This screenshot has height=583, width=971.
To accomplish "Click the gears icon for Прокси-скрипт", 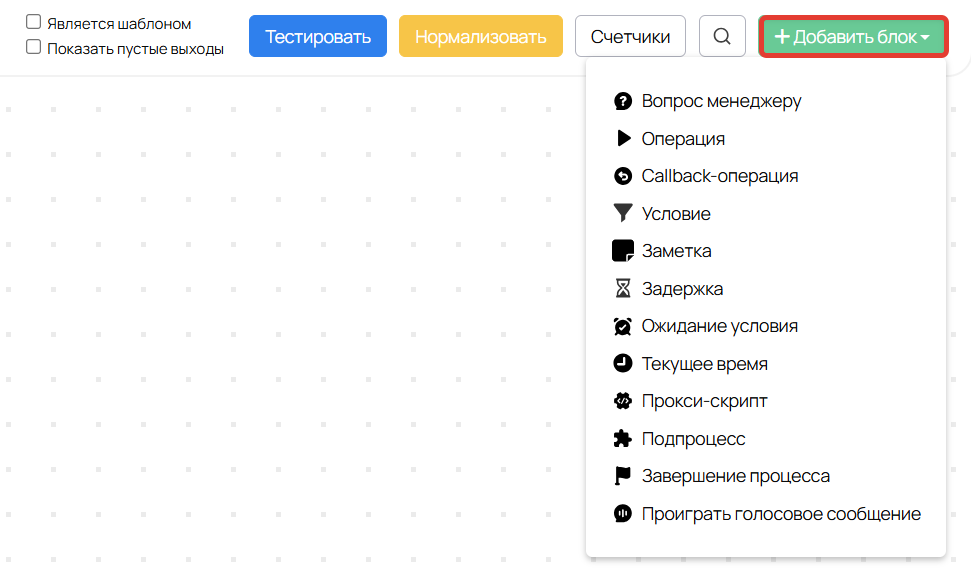I will (x=622, y=400).
